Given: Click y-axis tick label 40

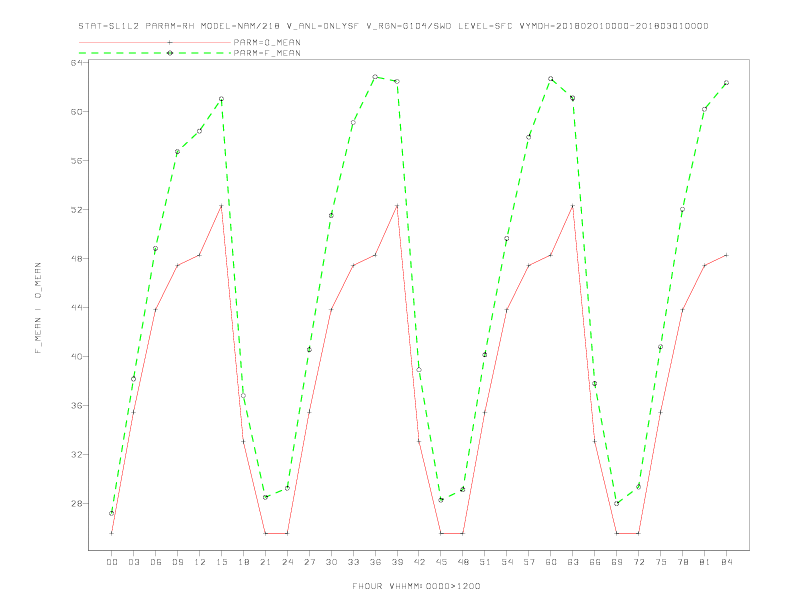Looking at the screenshot, I should 76,356.
